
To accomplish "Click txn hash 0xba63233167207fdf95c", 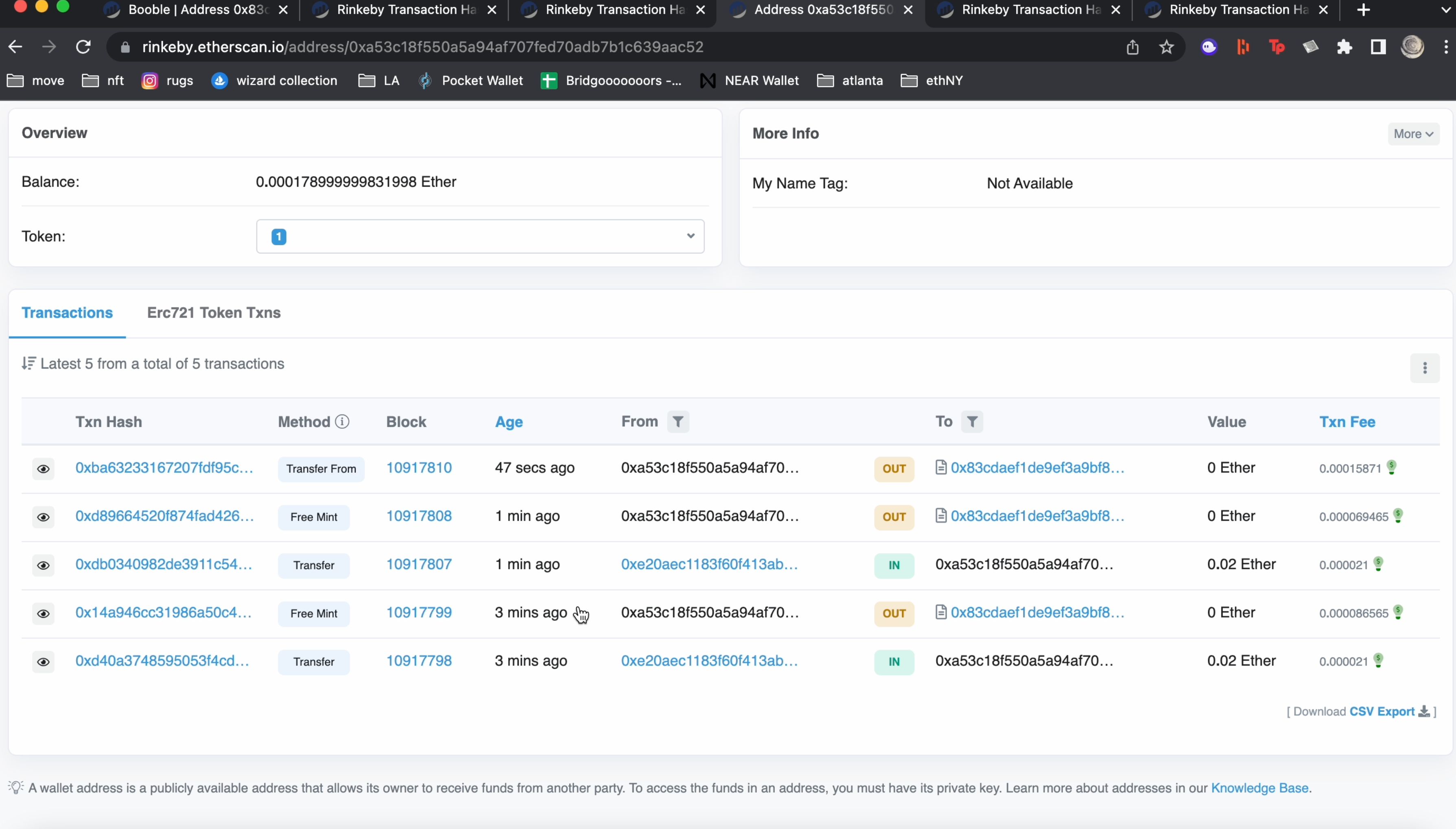I will [x=164, y=467].
